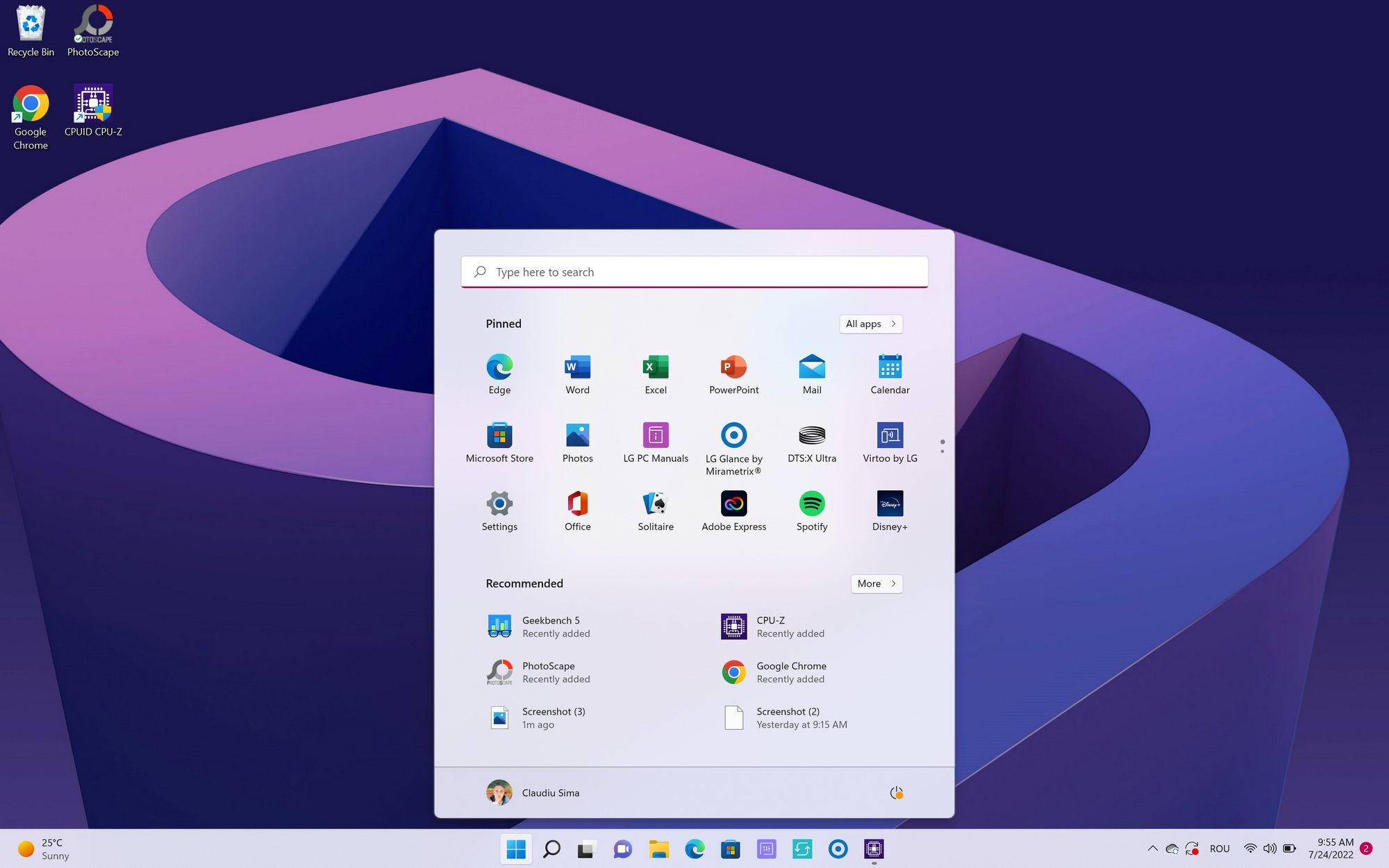Open Chat (Teams) on taskbar

click(623, 849)
